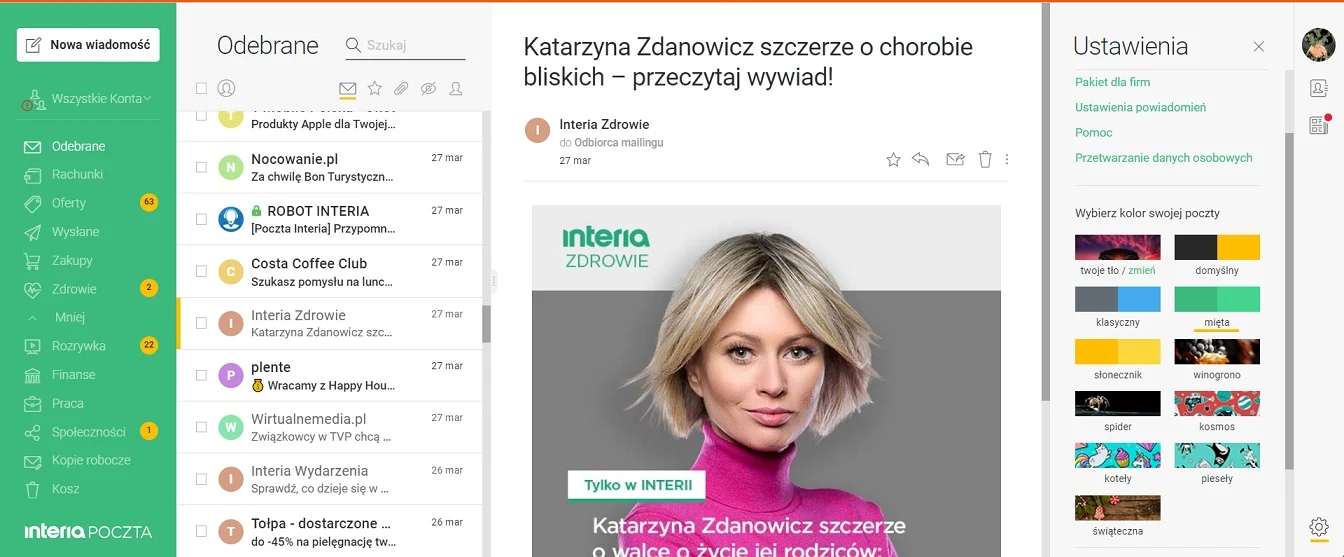Tick checkbox for Interia Zdrowie message

click(x=201, y=323)
